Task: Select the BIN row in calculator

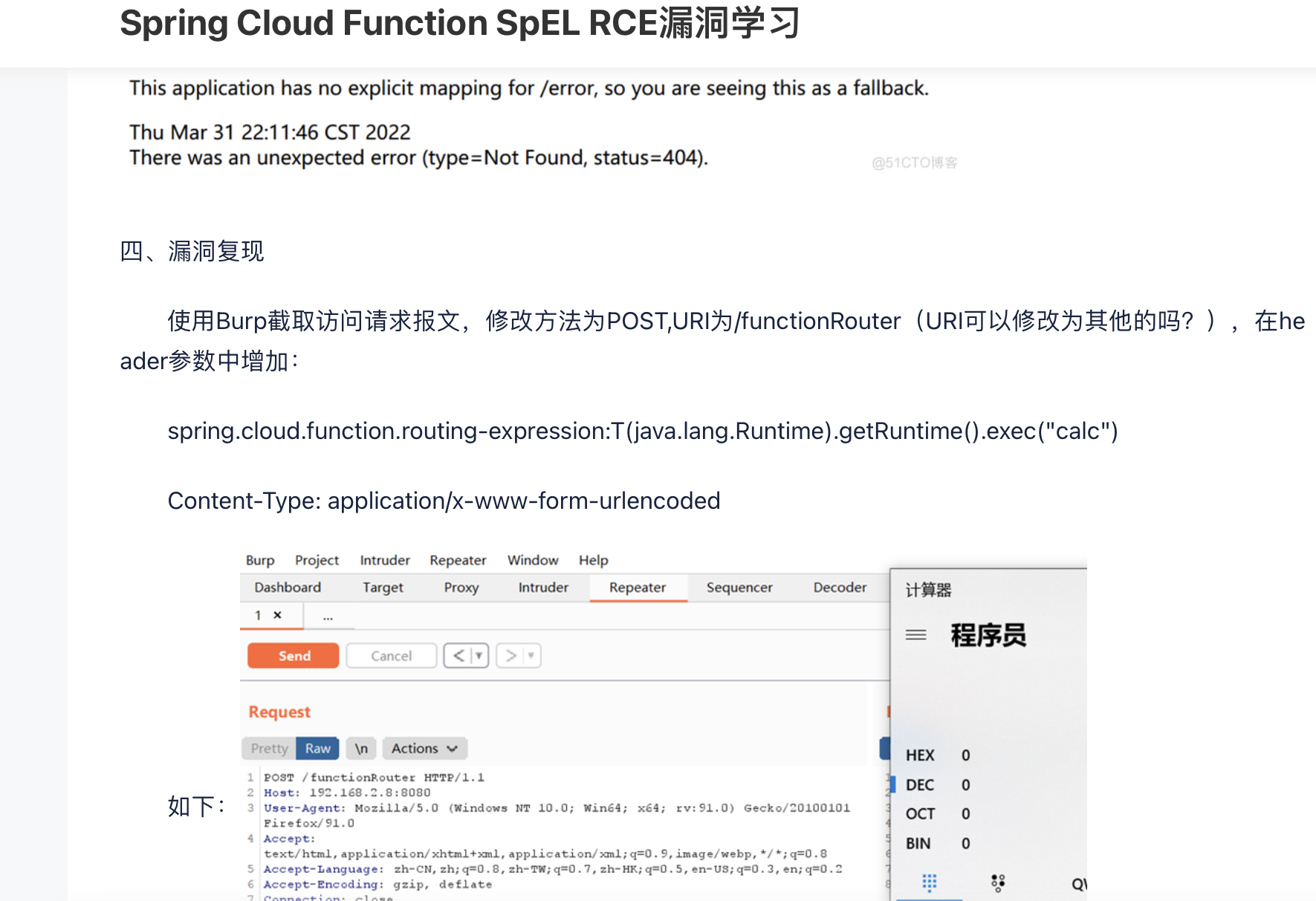Action: (x=938, y=844)
